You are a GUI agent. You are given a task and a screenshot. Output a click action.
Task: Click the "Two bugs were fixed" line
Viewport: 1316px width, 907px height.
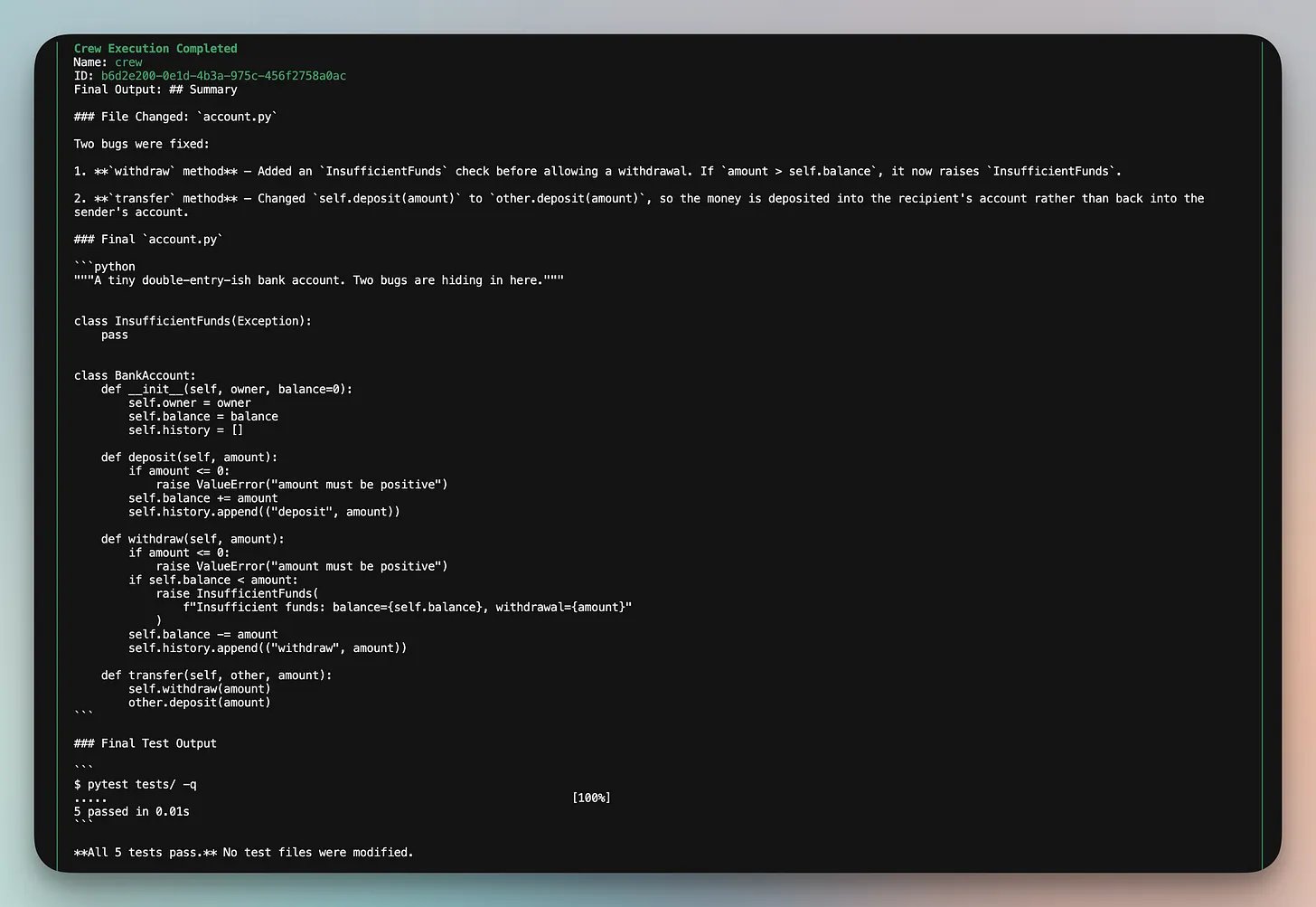[x=142, y=144]
